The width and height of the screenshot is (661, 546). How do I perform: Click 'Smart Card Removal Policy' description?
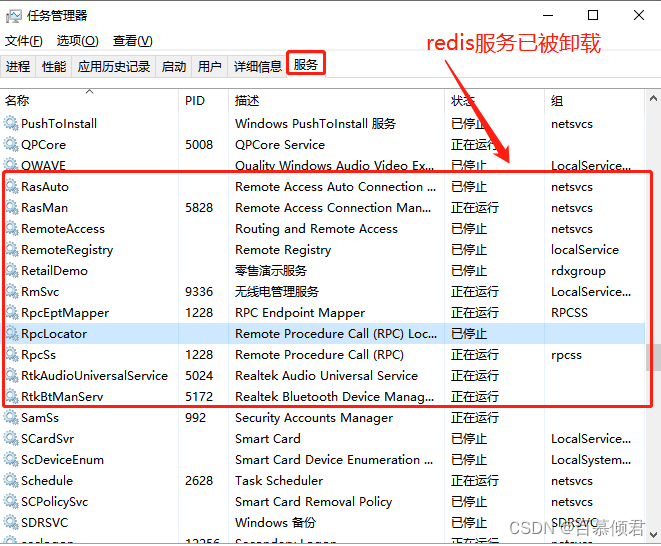pyautogui.click(x=313, y=501)
